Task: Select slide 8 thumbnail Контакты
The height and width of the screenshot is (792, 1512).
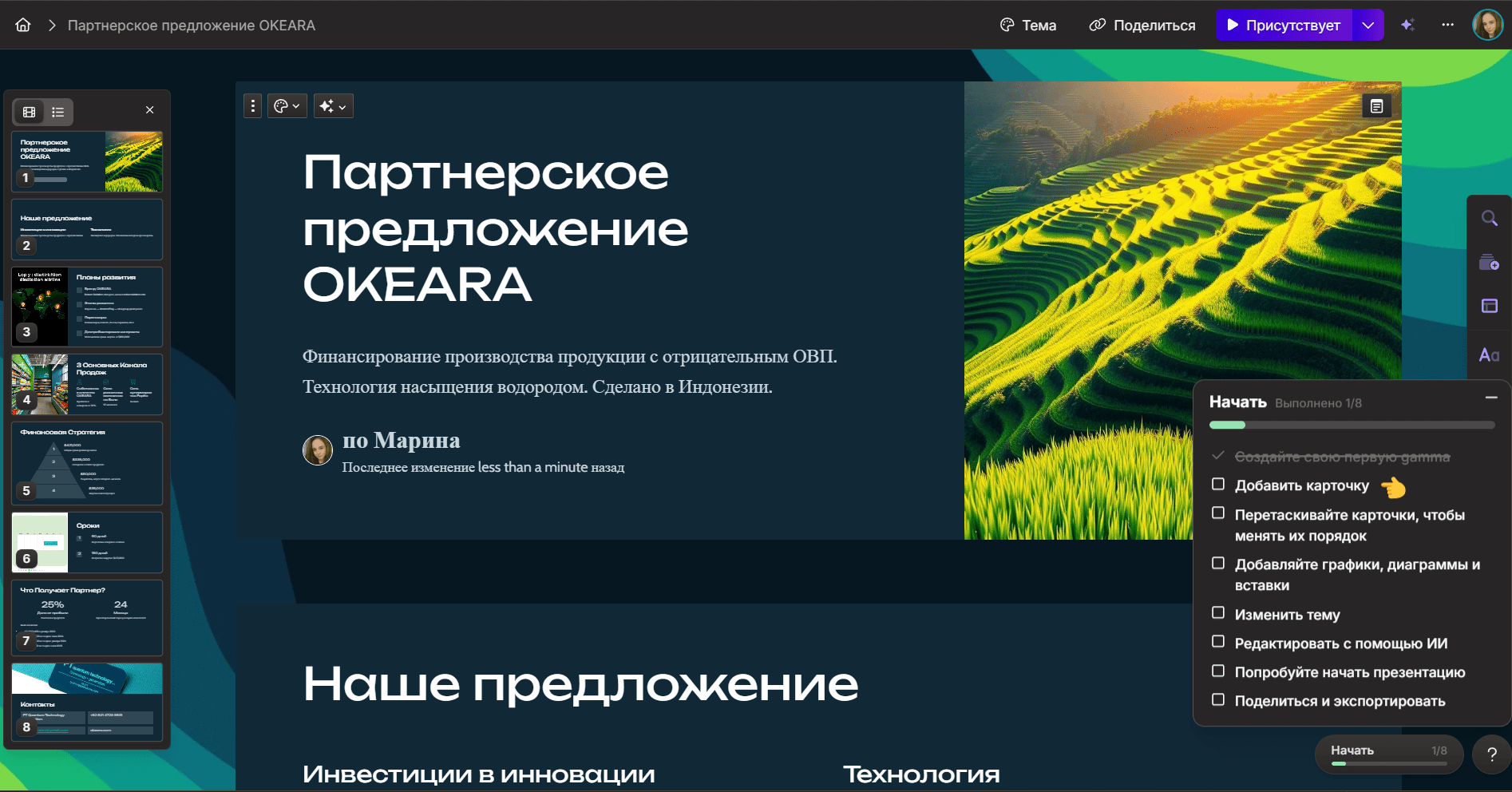Action: point(87,702)
